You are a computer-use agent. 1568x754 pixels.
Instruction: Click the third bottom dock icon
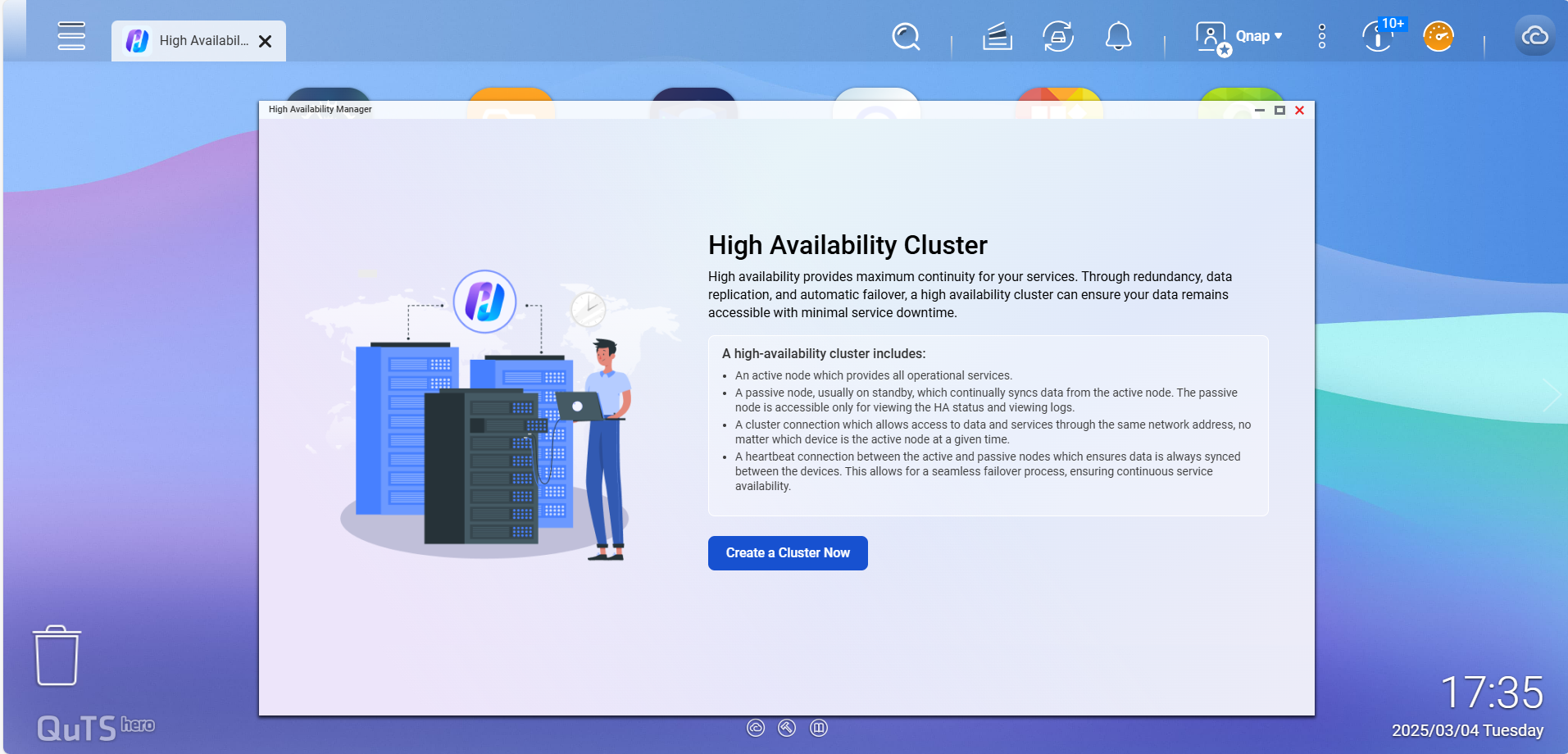(819, 728)
